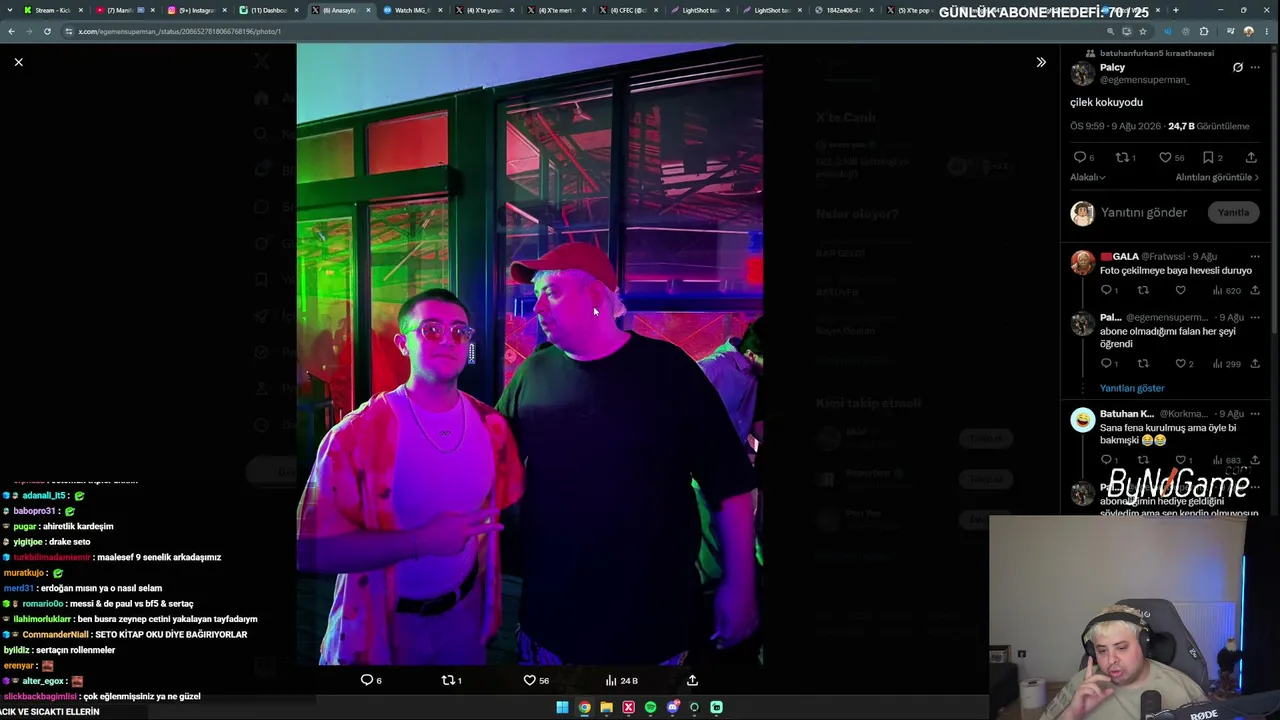Open a new browser tab with the plus button
1280x720 pixels.
tap(1175, 10)
